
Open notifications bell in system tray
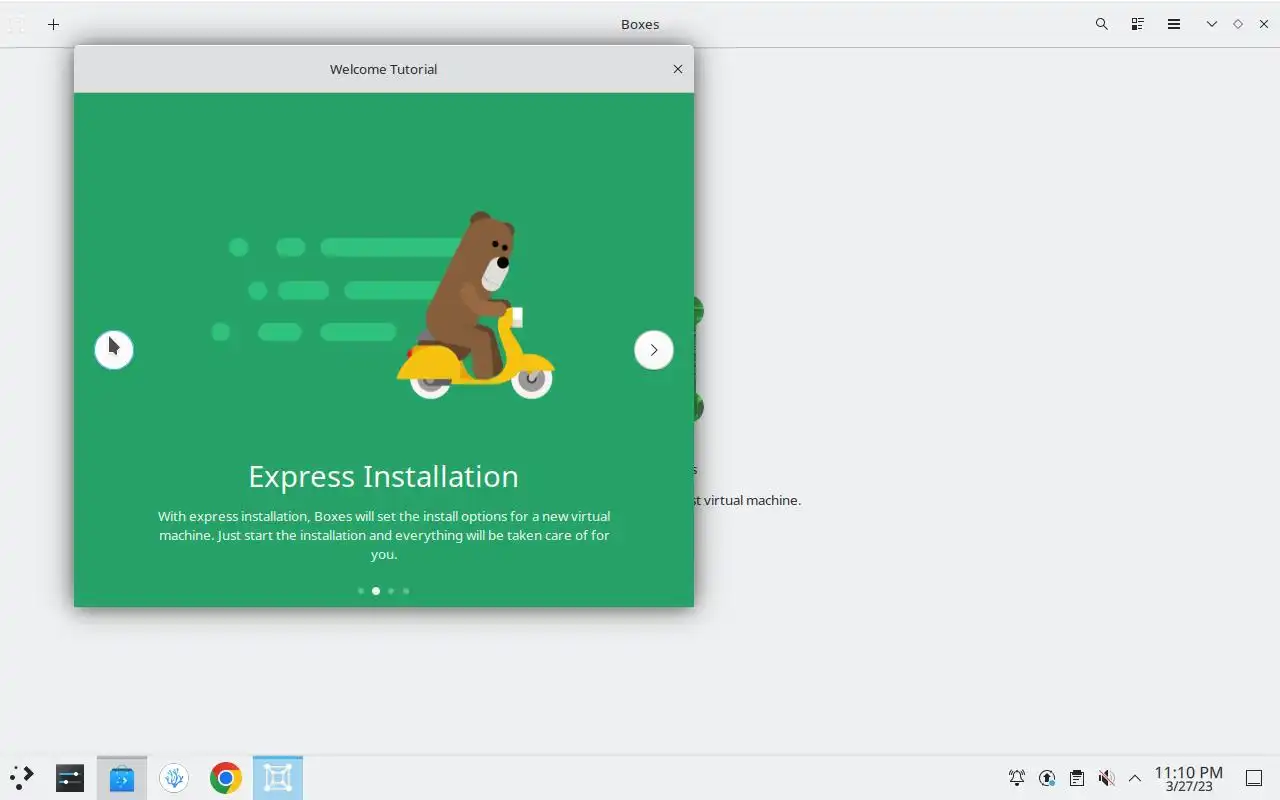click(x=1017, y=778)
